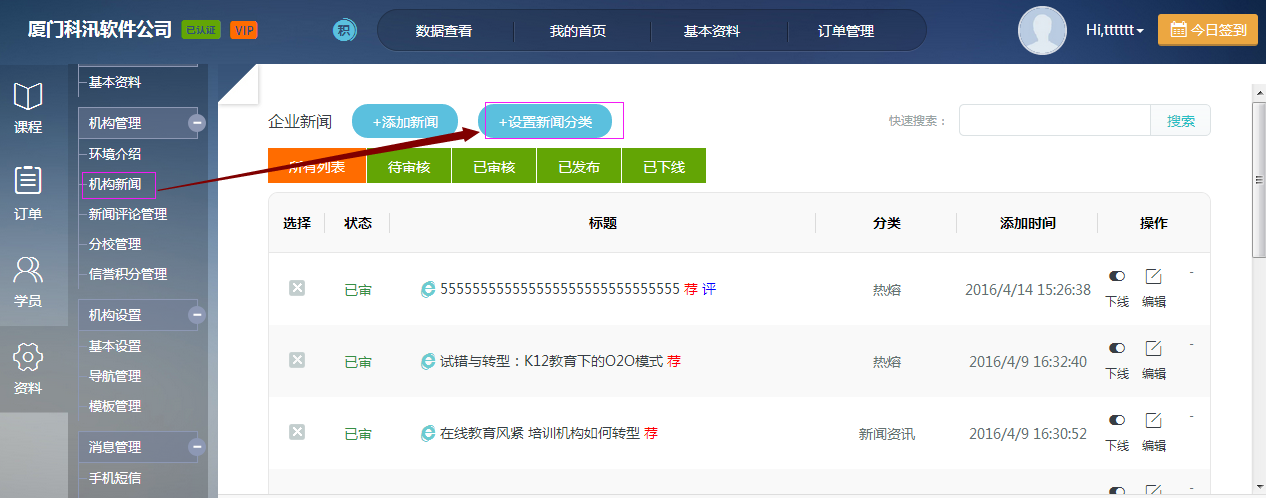The width and height of the screenshot is (1266, 498).
Task: Click 热熔 category in the 5555 news row
Action: tap(887, 290)
